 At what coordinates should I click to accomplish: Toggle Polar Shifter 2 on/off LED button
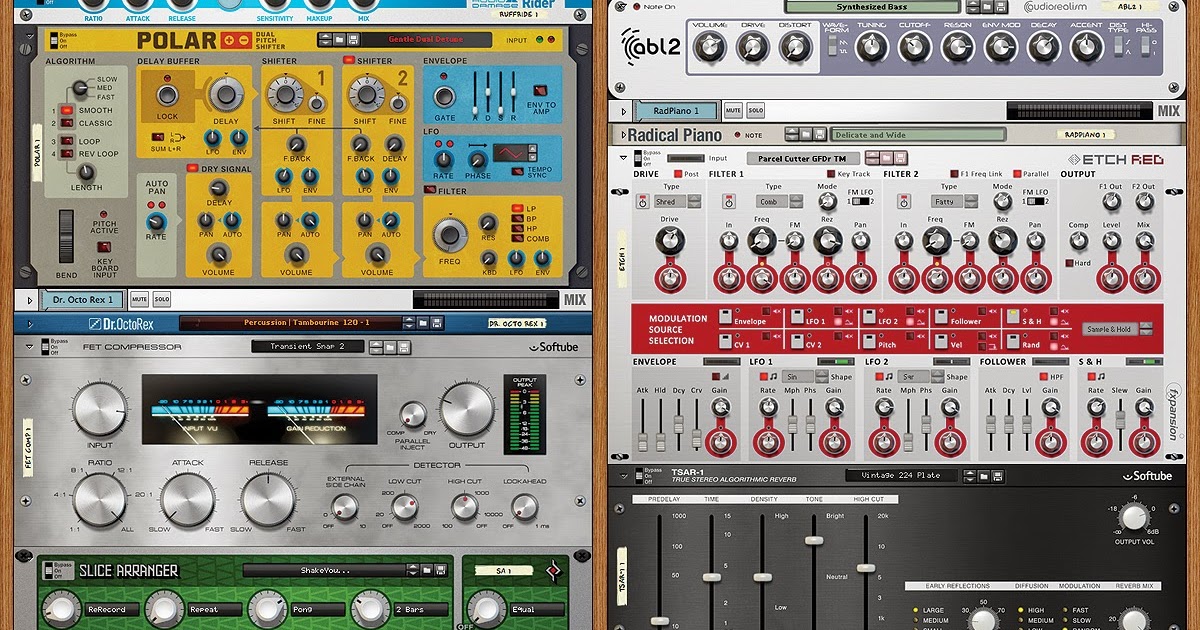tap(348, 59)
